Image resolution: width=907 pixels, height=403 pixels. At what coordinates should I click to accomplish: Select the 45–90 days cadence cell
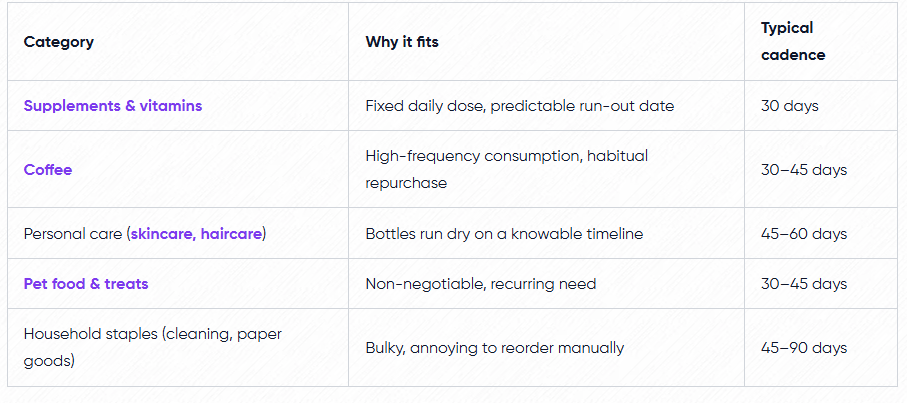pyautogui.click(x=821, y=347)
